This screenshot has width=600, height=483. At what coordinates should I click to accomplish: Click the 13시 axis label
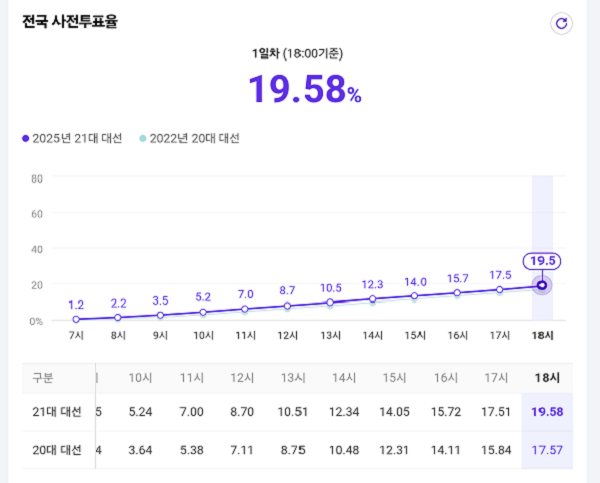[x=330, y=336]
